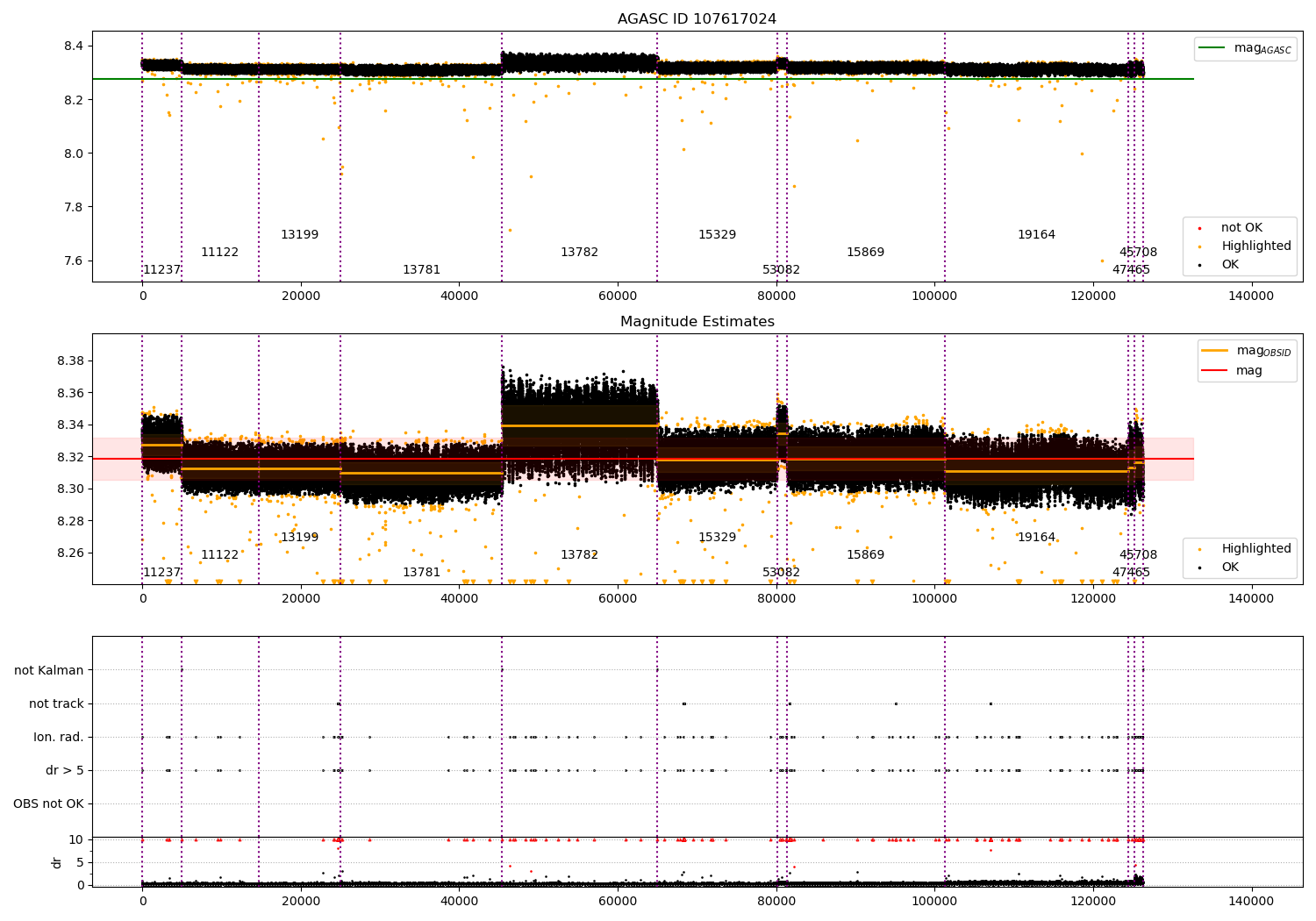Image resolution: width=1316 pixels, height=921 pixels.
Task: Click OBSID label 45708 in AGASC ID plot
Action: (x=1138, y=253)
